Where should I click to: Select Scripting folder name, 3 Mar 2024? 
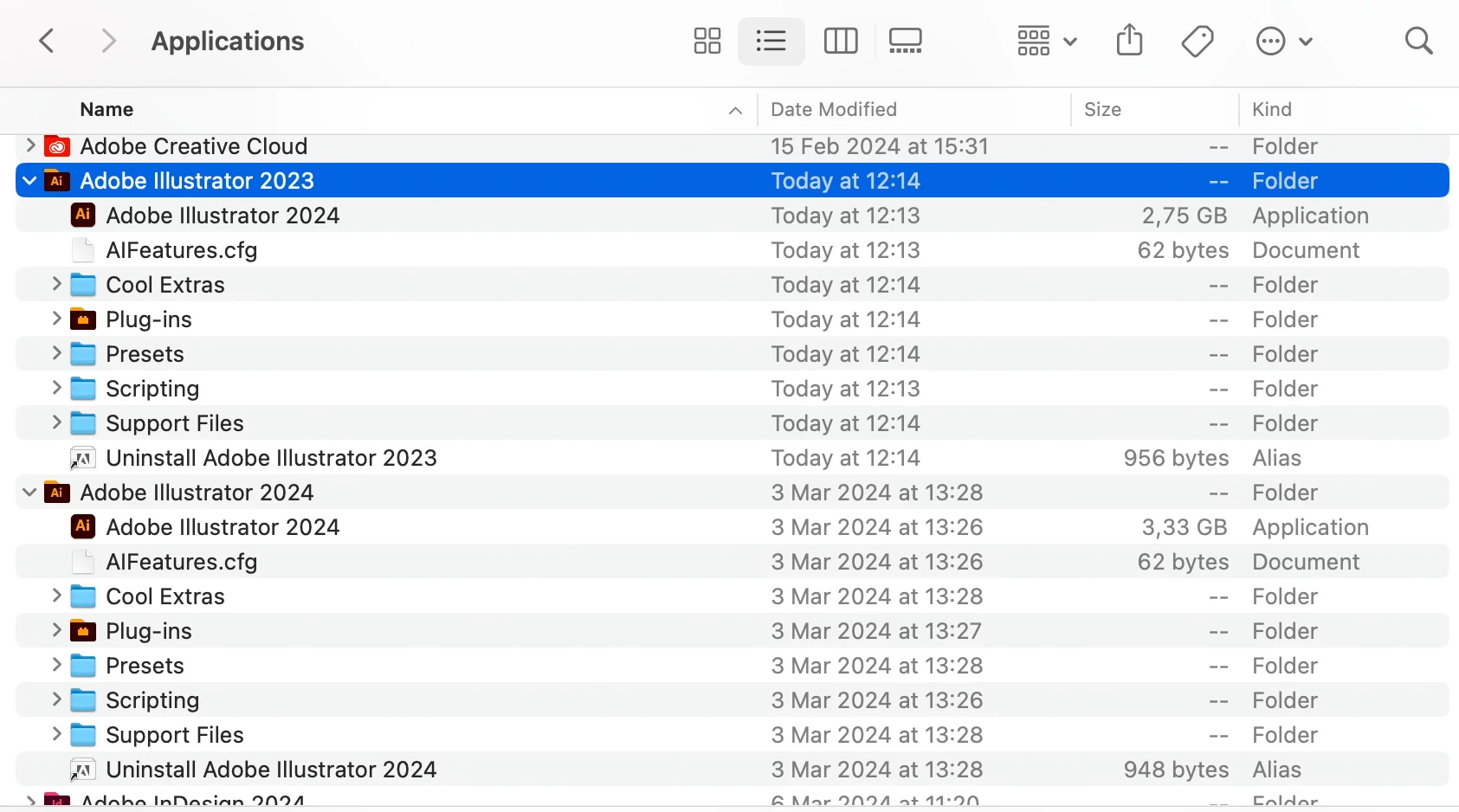(152, 700)
